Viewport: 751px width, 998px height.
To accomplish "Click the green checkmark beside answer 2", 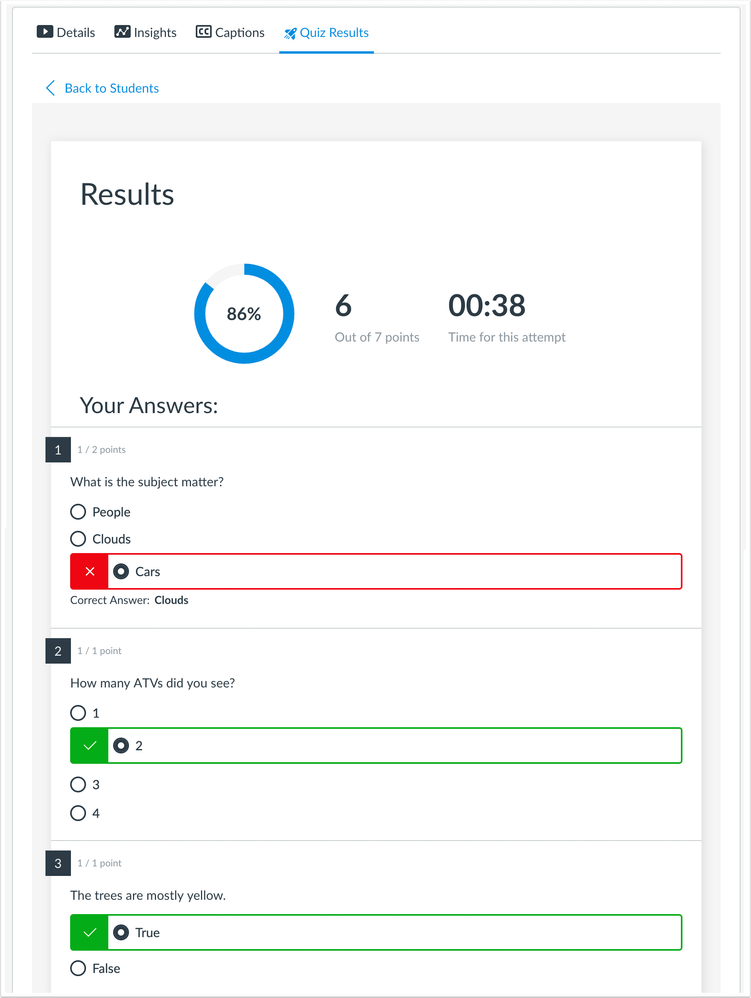I will pyautogui.click(x=90, y=746).
